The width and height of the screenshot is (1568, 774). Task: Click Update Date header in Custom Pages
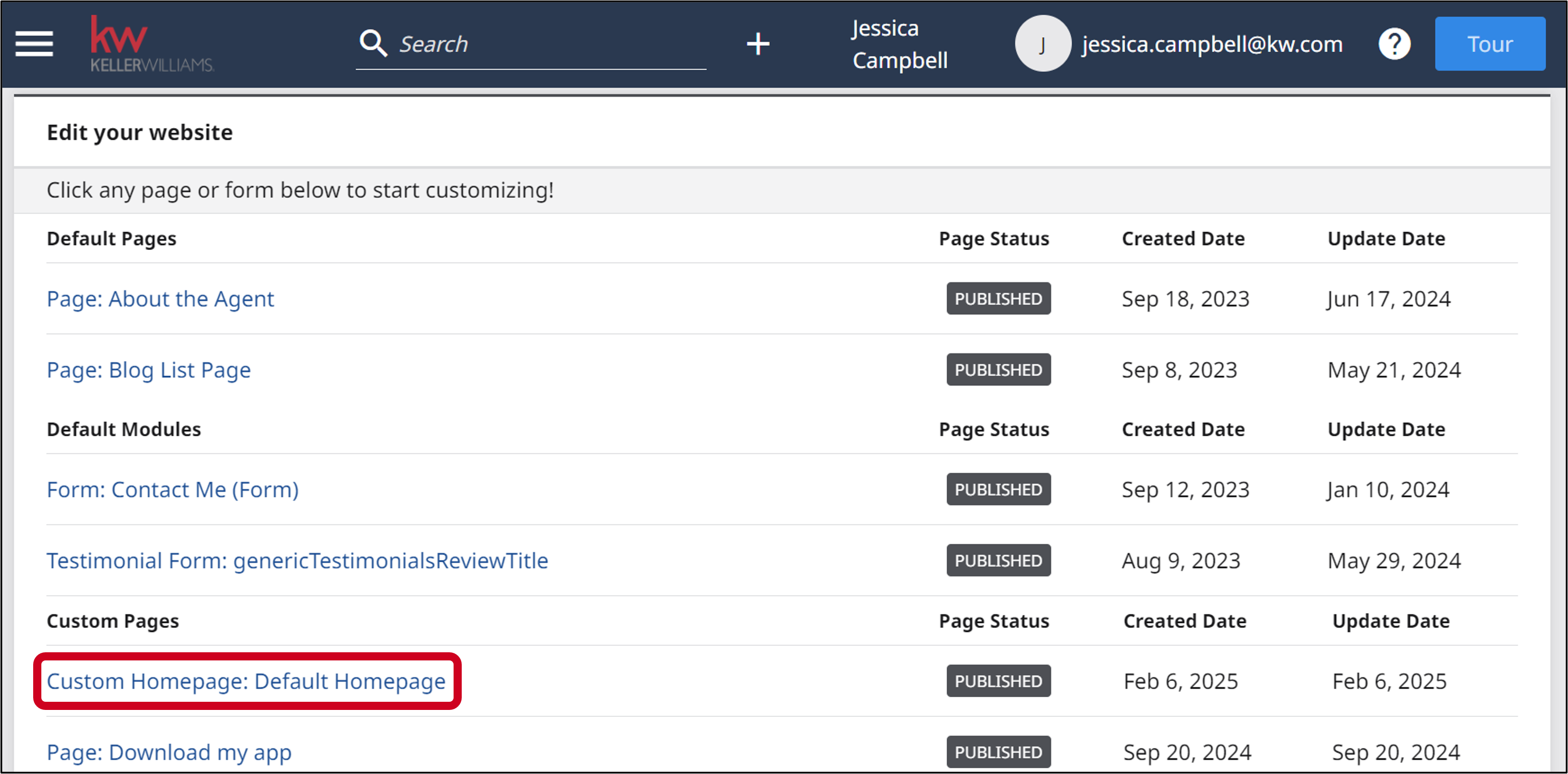point(1391,621)
